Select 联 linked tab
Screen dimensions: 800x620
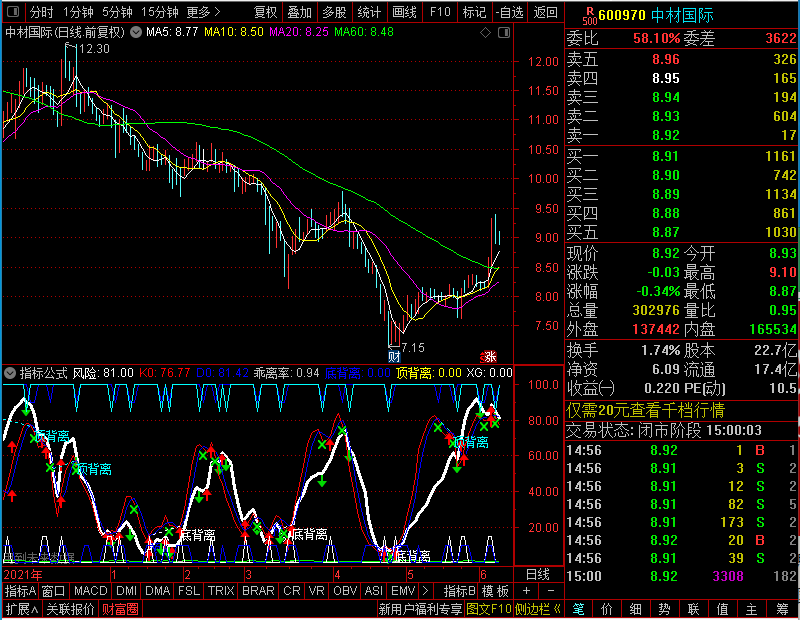click(x=693, y=609)
